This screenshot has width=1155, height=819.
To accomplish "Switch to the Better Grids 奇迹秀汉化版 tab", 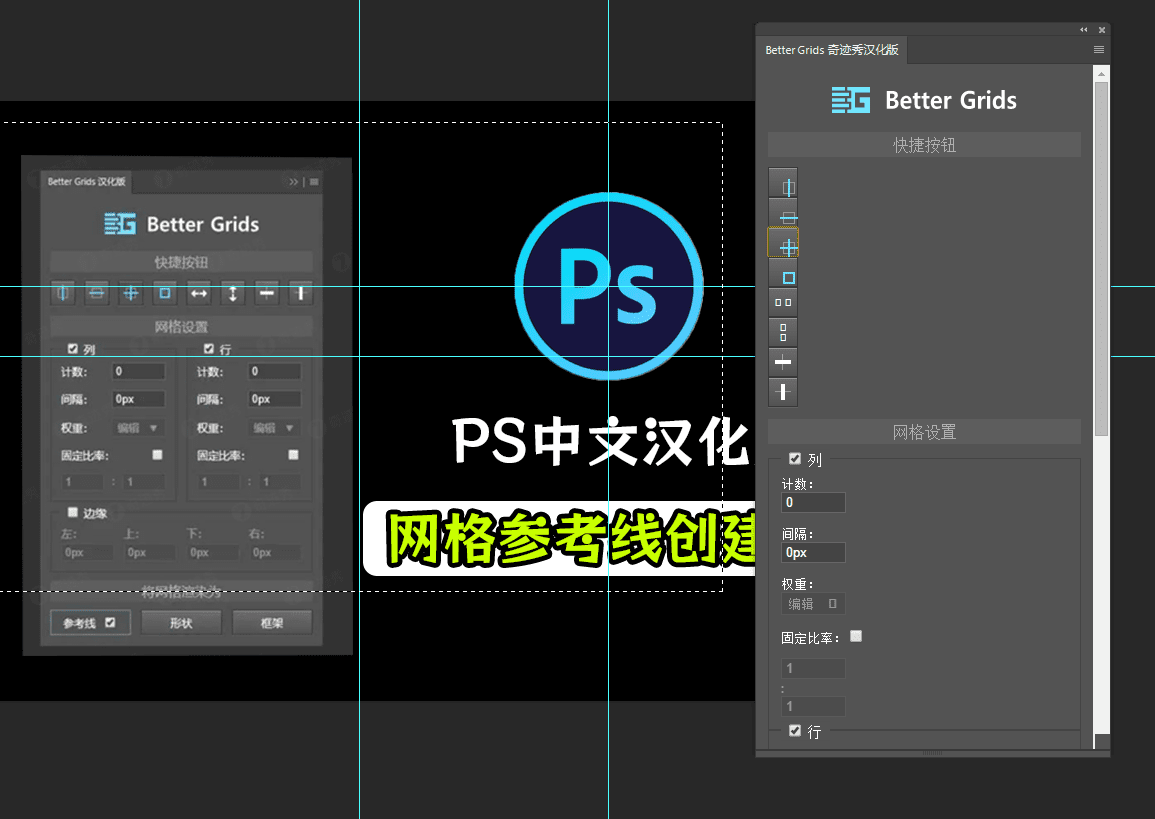I will click(831, 49).
